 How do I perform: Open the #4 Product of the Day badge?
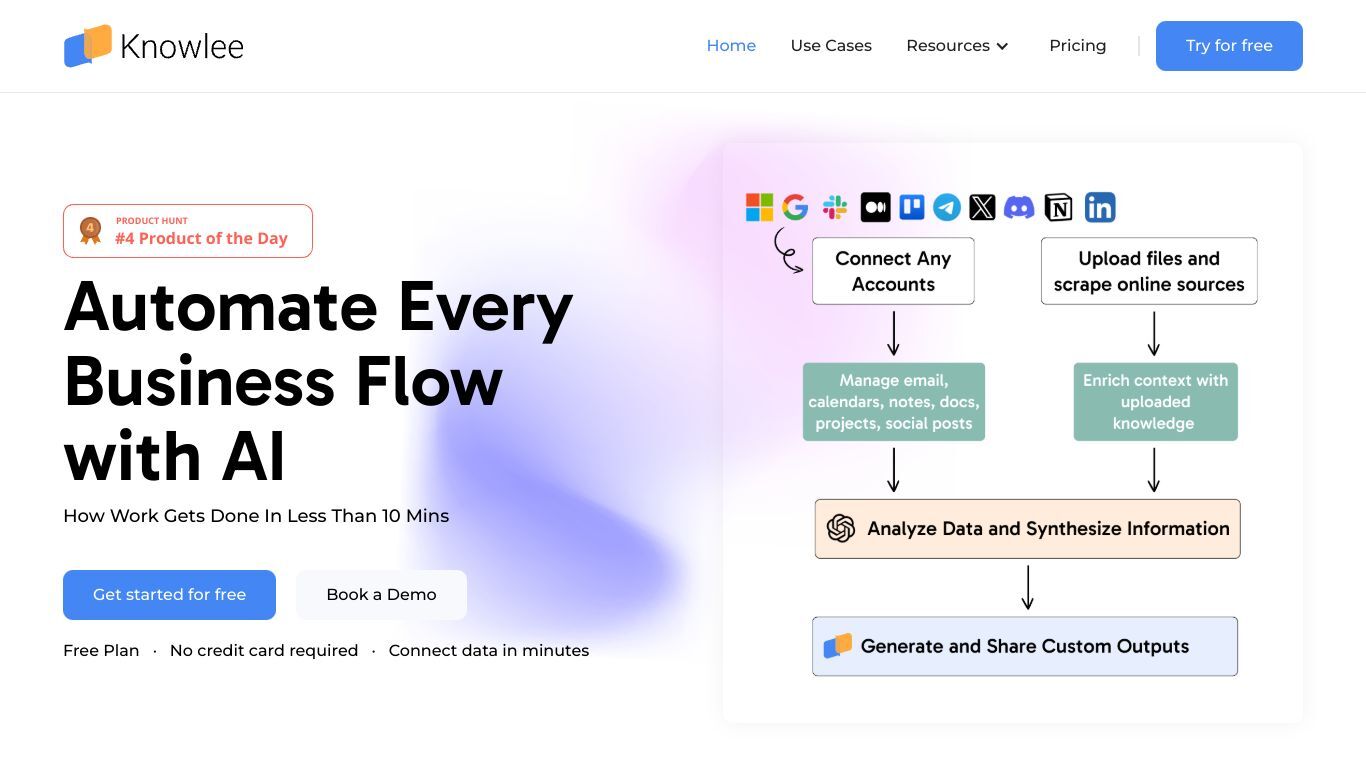188,231
